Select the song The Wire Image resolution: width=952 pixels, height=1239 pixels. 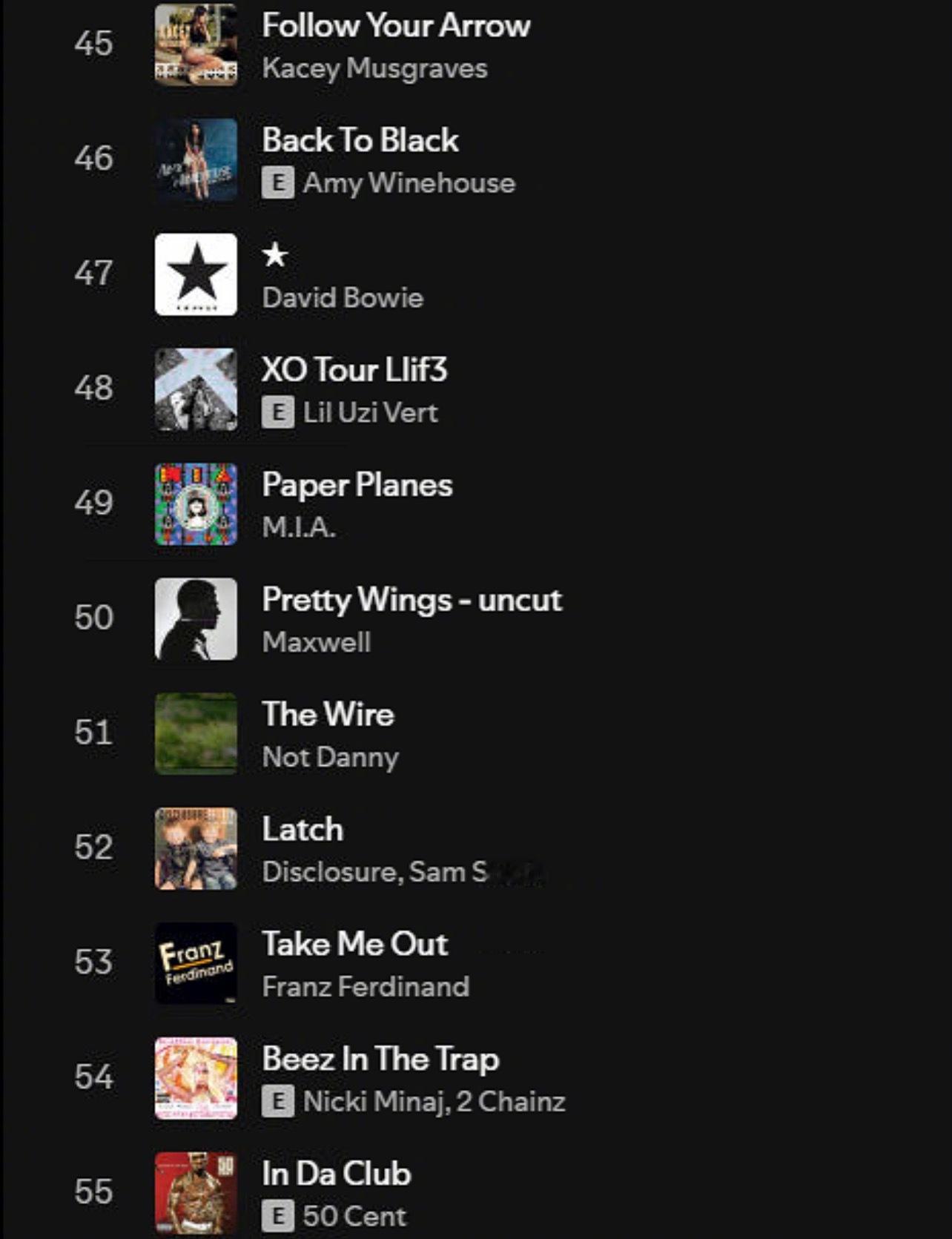[x=328, y=715]
